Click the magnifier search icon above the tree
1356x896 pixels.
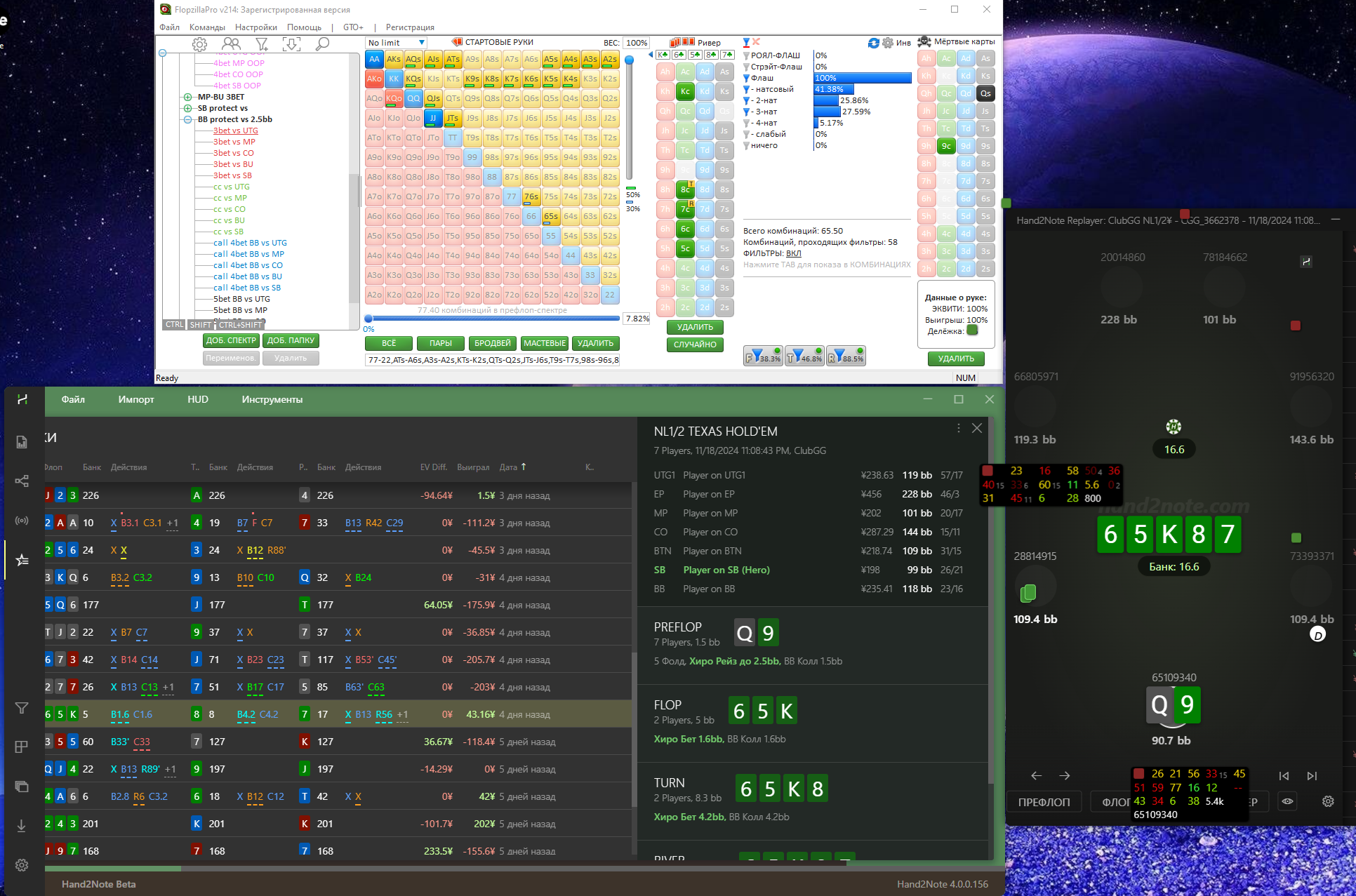click(x=322, y=44)
